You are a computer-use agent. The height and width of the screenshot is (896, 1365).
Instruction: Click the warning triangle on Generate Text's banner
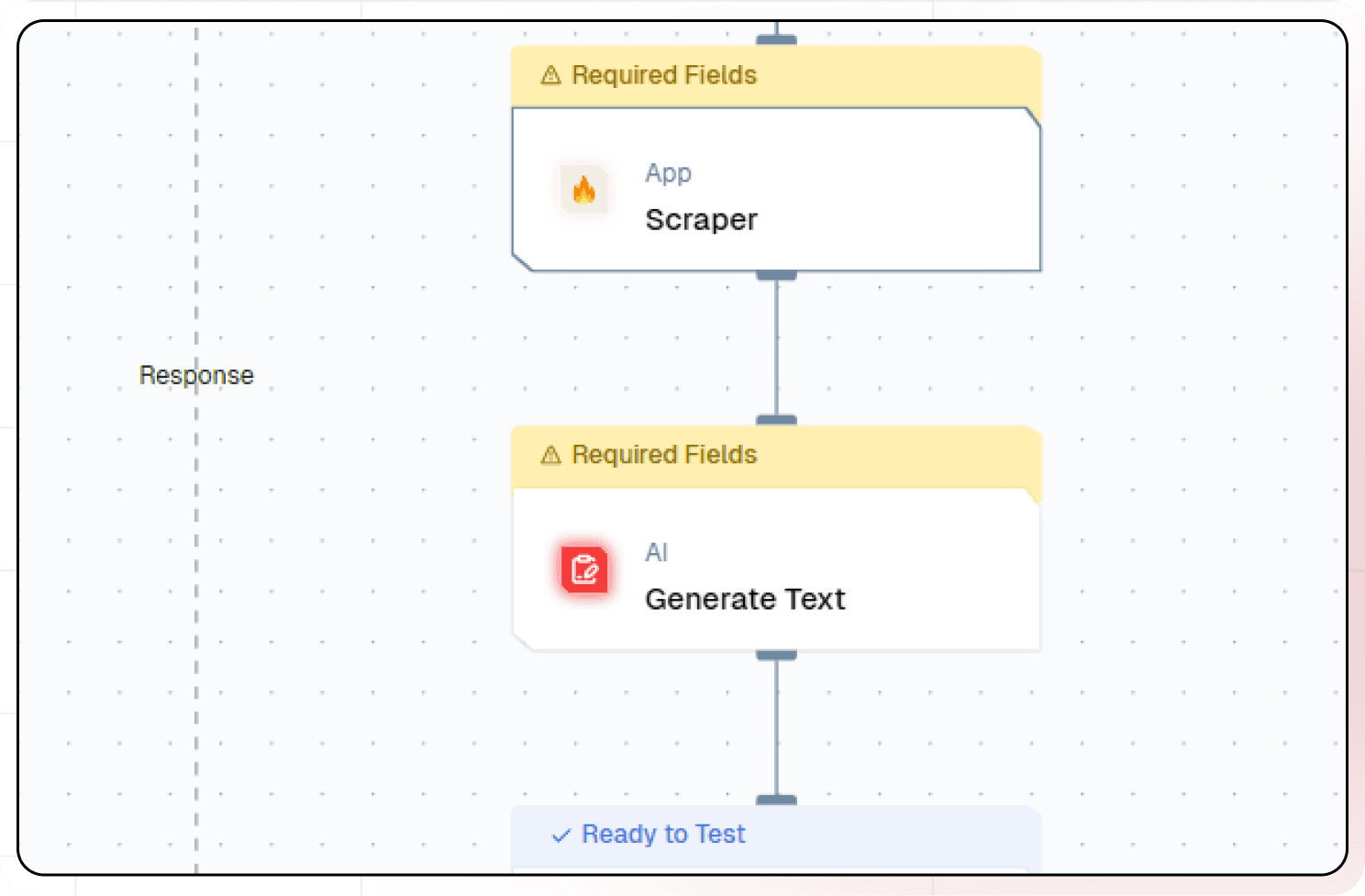click(550, 455)
